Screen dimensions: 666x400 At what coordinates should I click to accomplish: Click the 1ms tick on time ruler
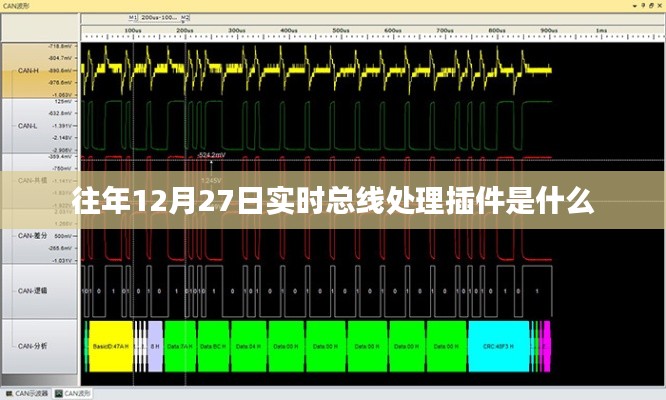coord(601,31)
